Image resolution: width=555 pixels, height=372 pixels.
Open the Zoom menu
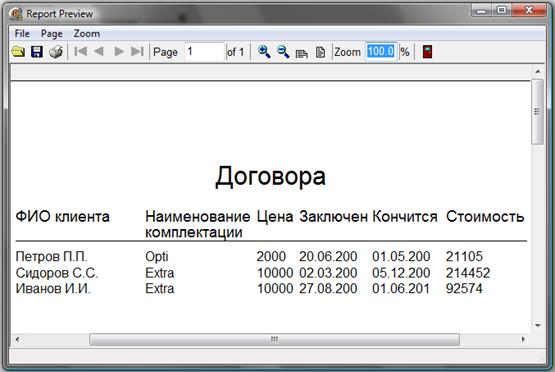(87, 34)
